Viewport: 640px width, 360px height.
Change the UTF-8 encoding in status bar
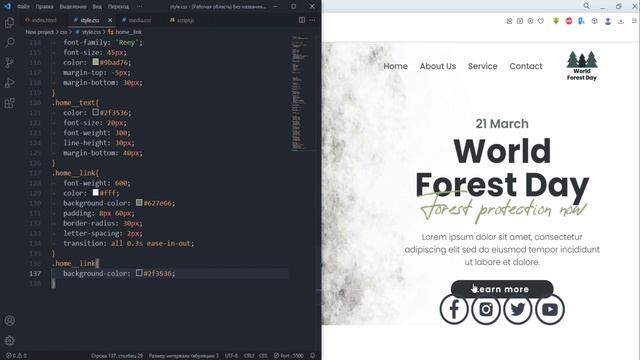(x=231, y=356)
